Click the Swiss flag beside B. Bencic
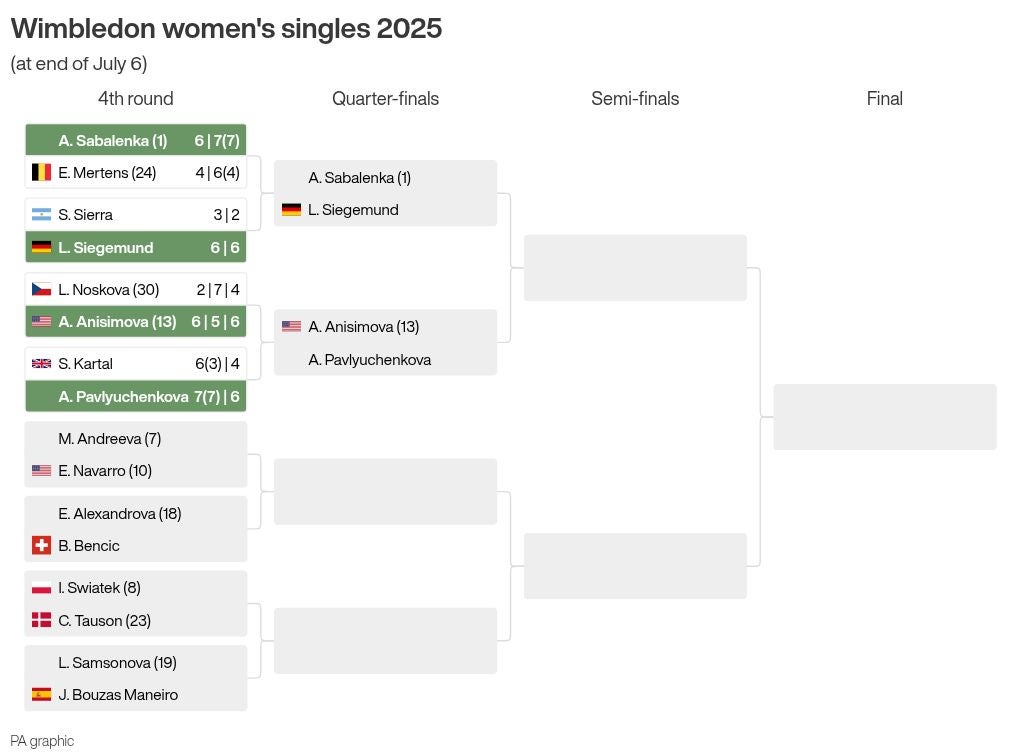 pos(41,545)
